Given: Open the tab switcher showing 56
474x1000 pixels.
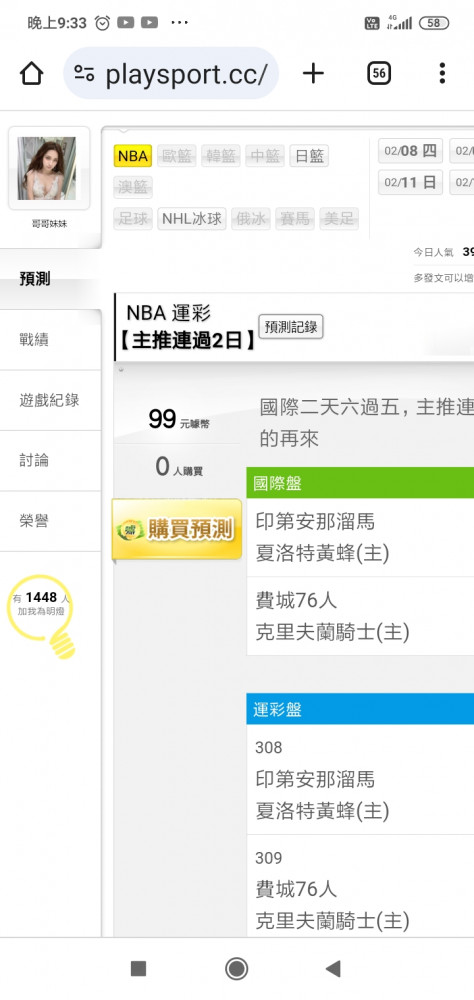Looking at the screenshot, I should click(379, 73).
